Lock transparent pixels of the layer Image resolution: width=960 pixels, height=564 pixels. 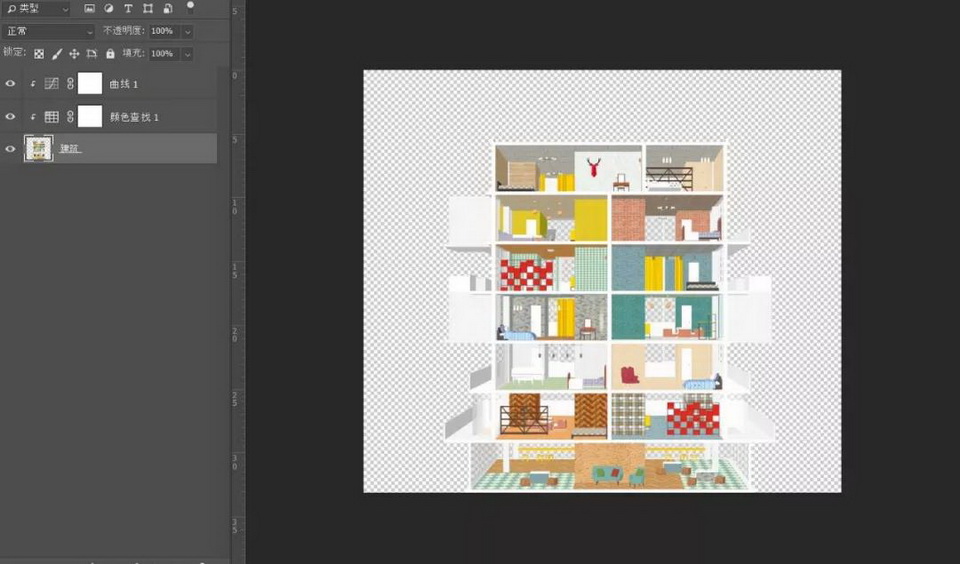pyautogui.click(x=39, y=54)
